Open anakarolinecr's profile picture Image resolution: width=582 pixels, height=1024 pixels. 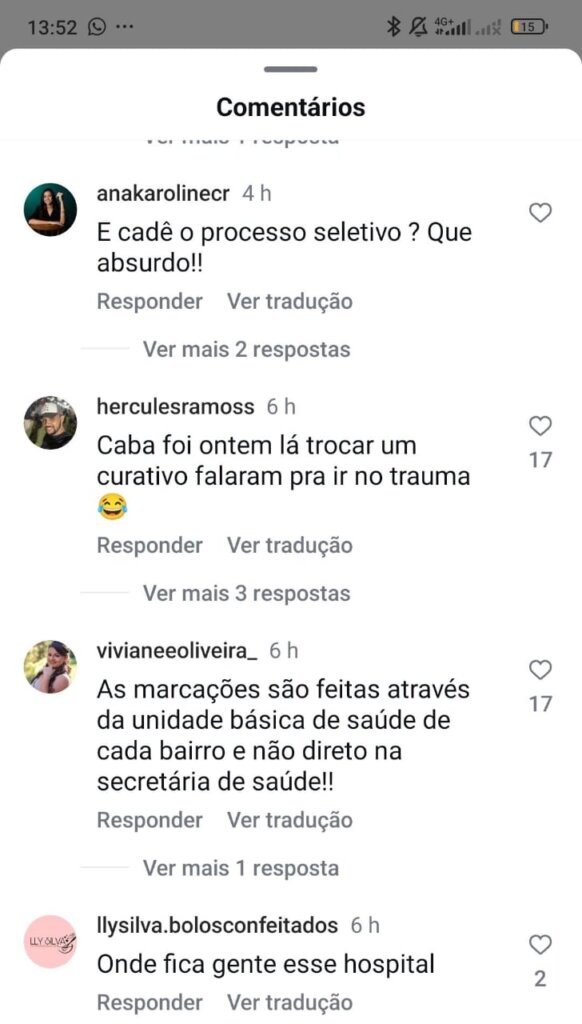coord(50,209)
